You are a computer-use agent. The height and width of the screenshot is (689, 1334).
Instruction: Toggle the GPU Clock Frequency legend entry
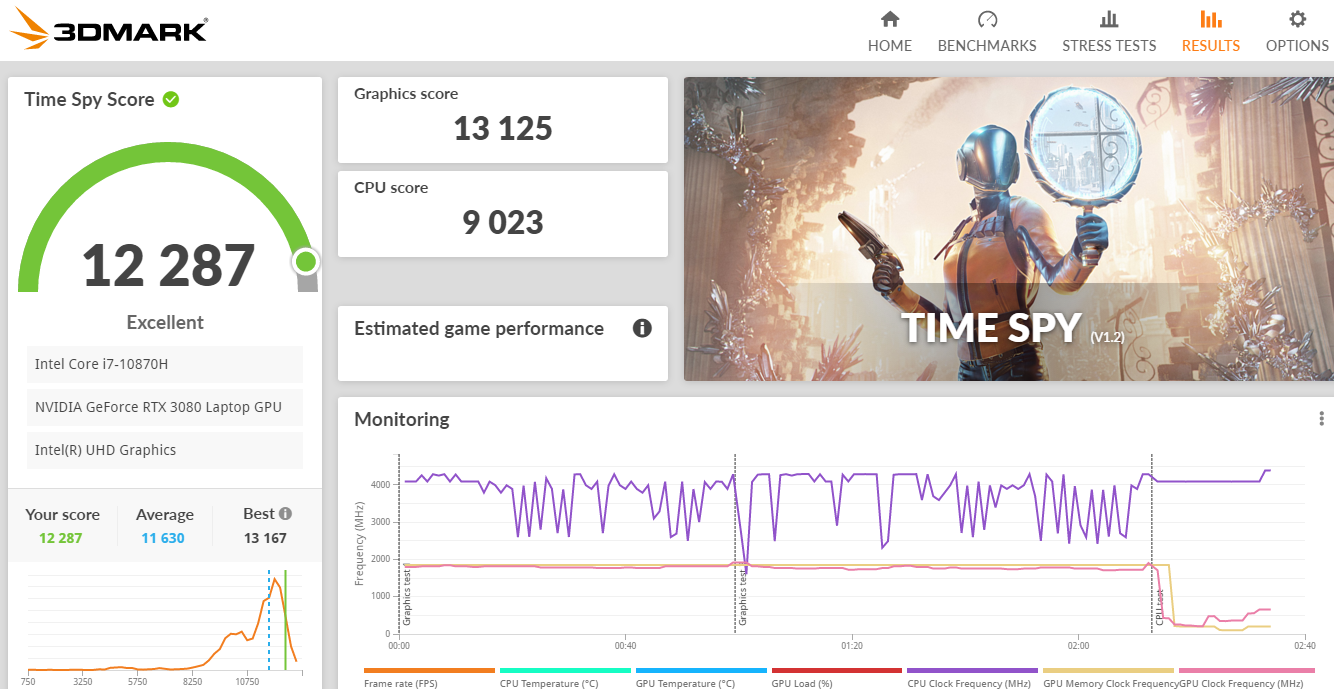click(1246, 678)
